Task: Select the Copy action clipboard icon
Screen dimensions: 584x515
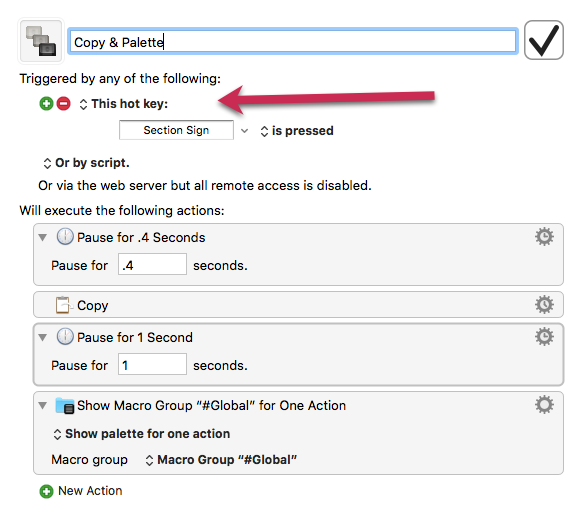Action: coord(63,305)
